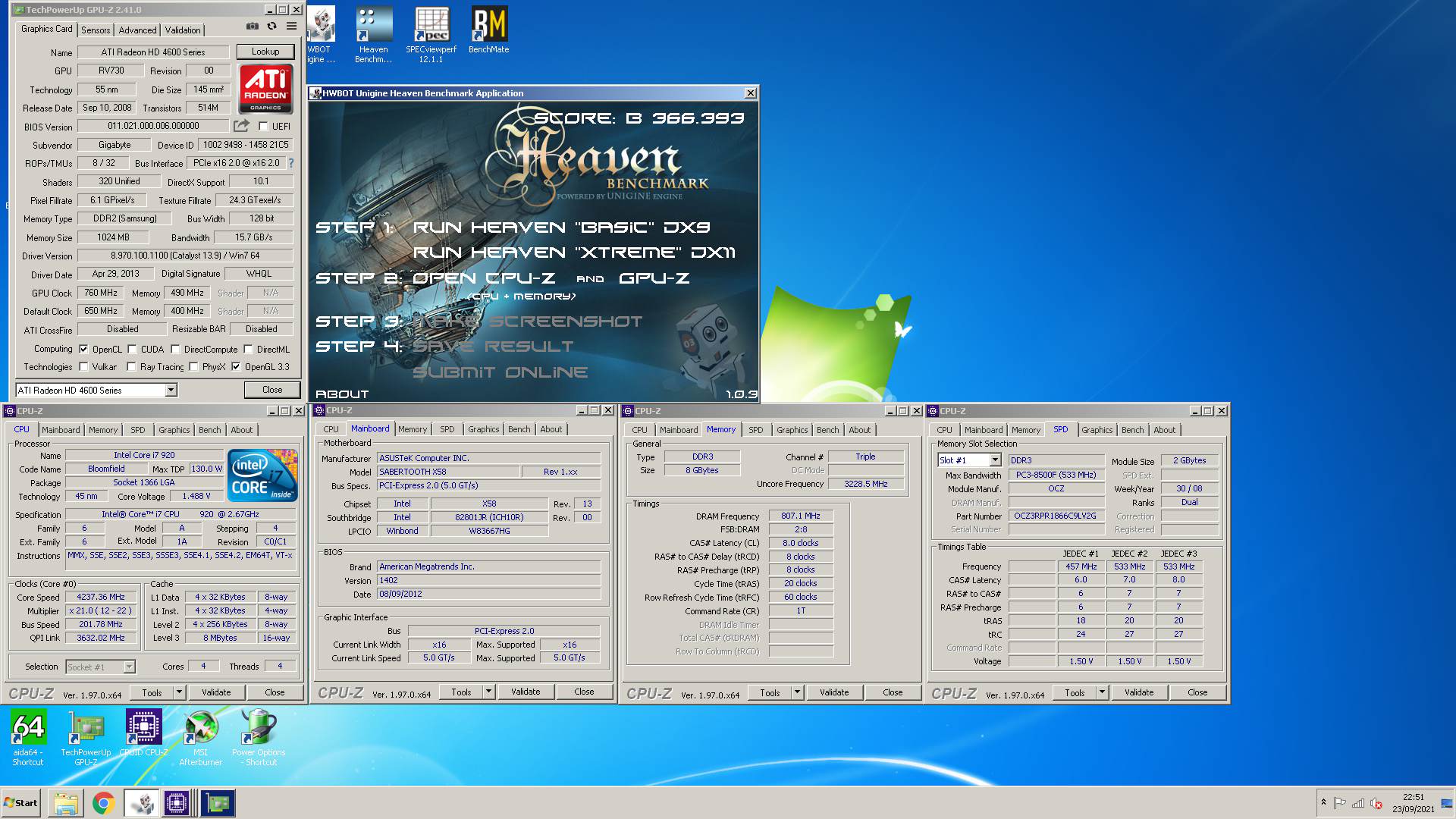This screenshot has width=1456, height=819.
Task: Toggle the UEFI checkbox in GPU-Z
Action: (x=263, y=127)
